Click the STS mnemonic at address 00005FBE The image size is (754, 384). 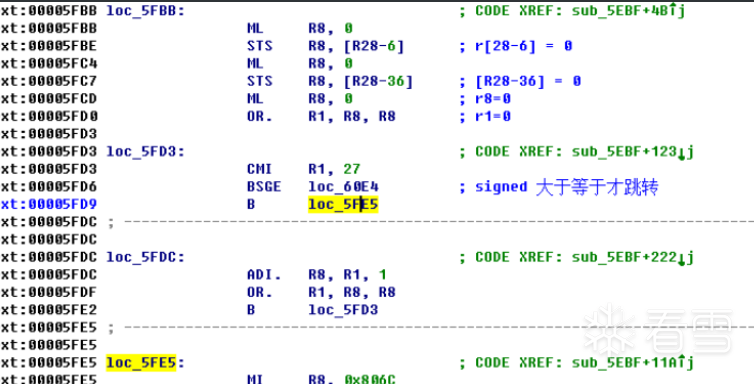click(x=260, y=46)
